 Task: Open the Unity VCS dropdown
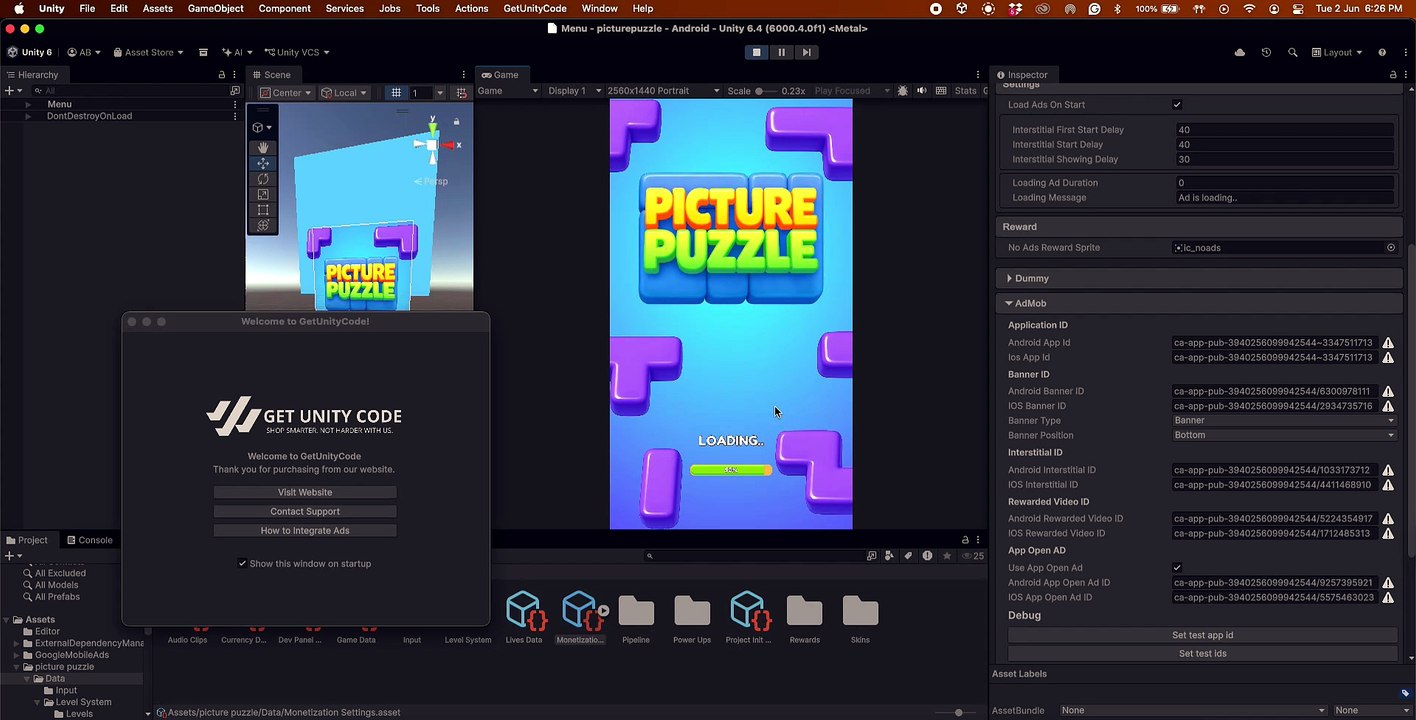[x=296, y=52]
